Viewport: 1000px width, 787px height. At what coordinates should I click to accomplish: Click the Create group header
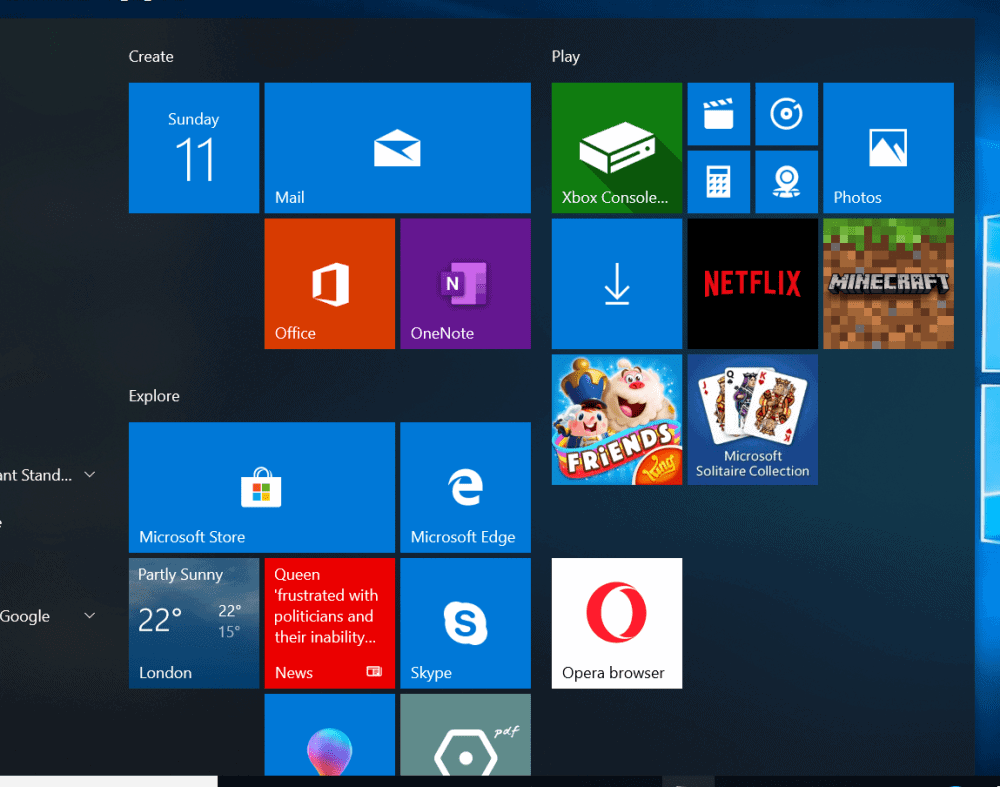pyautogui.click(x=151, y=57)
